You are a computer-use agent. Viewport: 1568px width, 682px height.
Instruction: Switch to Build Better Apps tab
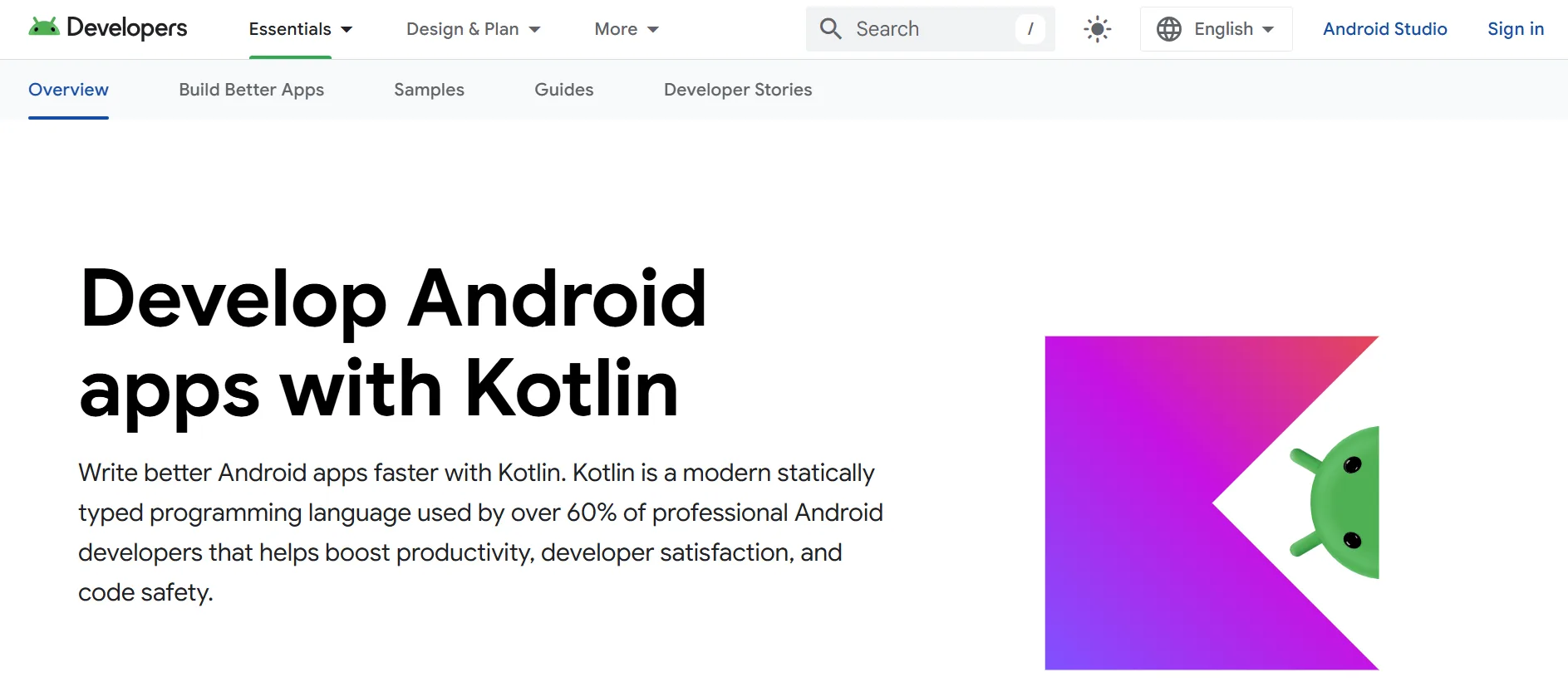point(251,90)
